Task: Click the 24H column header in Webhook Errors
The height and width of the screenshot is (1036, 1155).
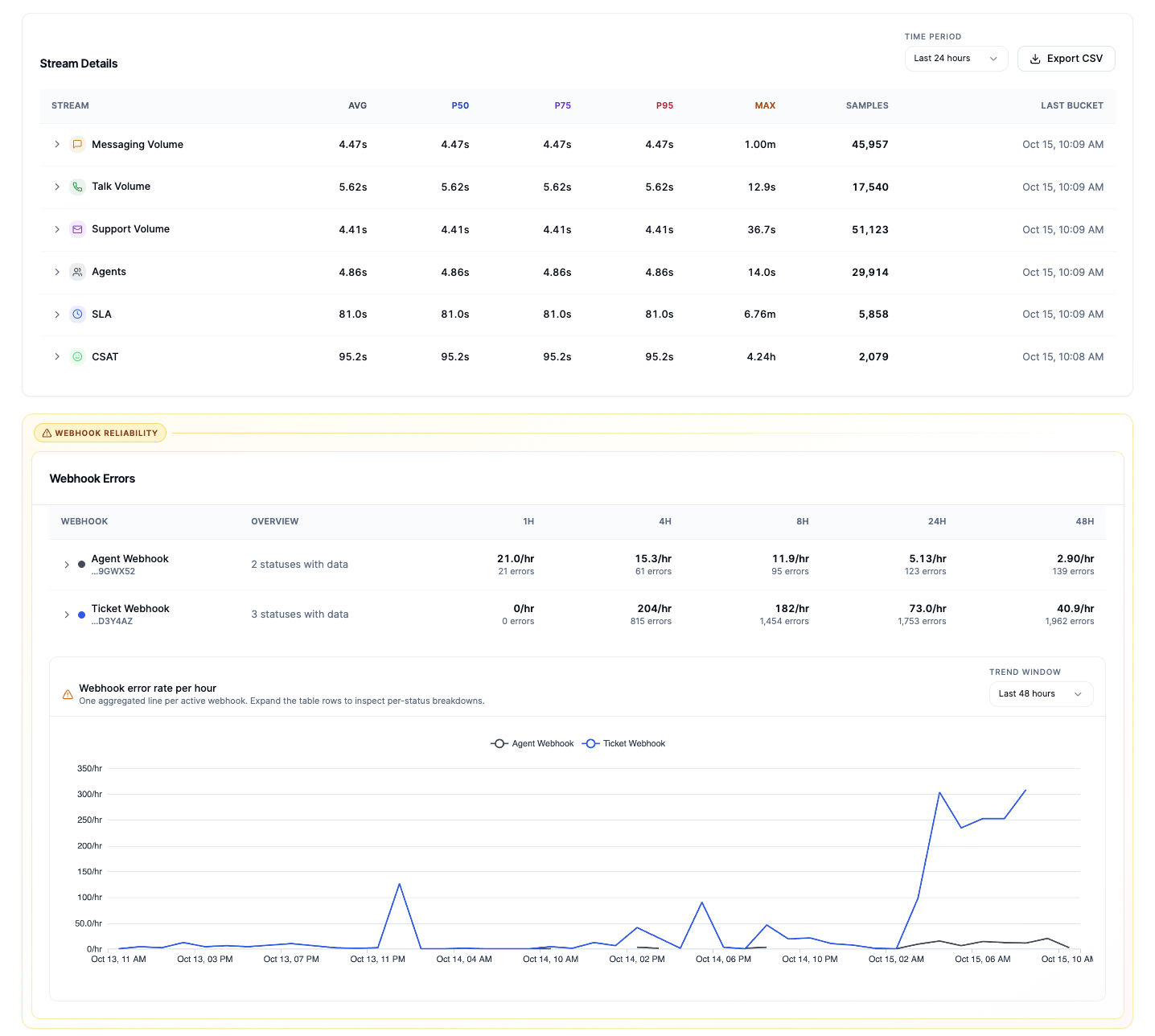Action: tap(937, 521)
